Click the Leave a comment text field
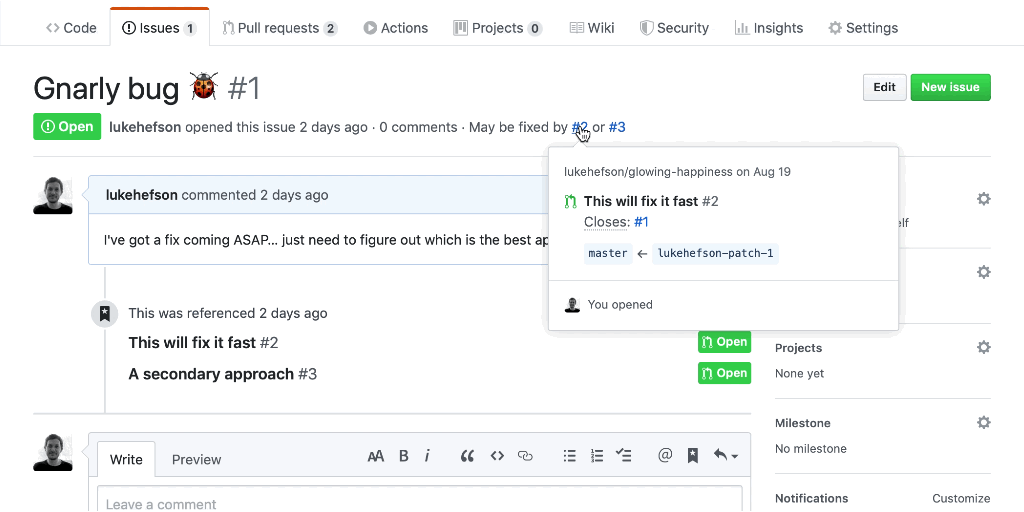 pyautogui.click(x=420, y=500)
